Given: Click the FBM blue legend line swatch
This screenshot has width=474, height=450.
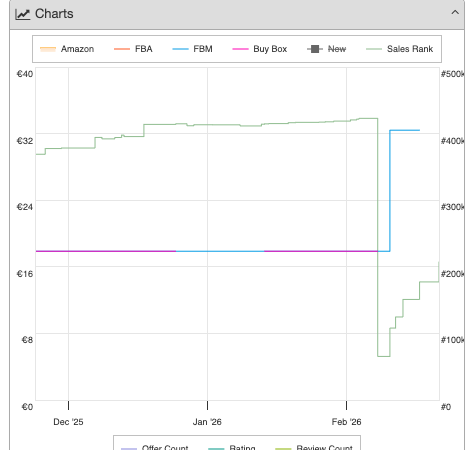Looking at the screenshot, I should (x=180, y=49).
